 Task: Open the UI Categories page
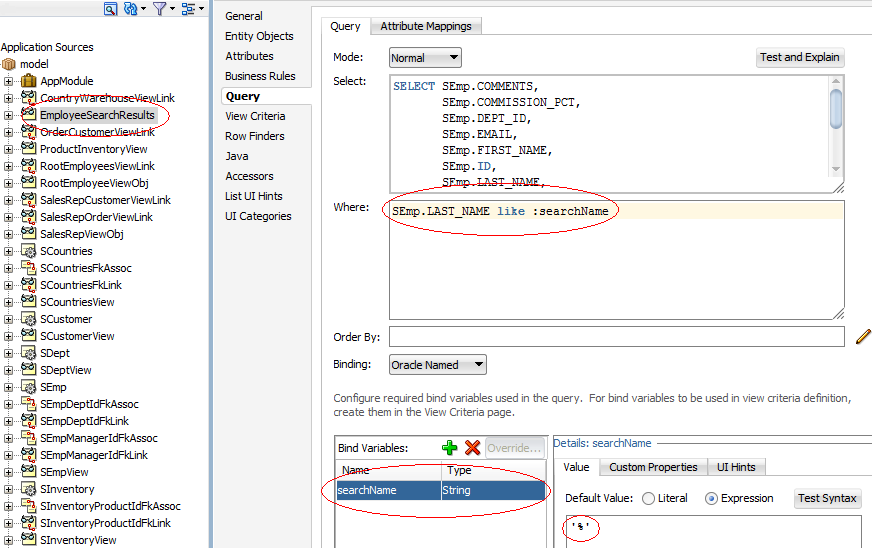tap(258, 216)
